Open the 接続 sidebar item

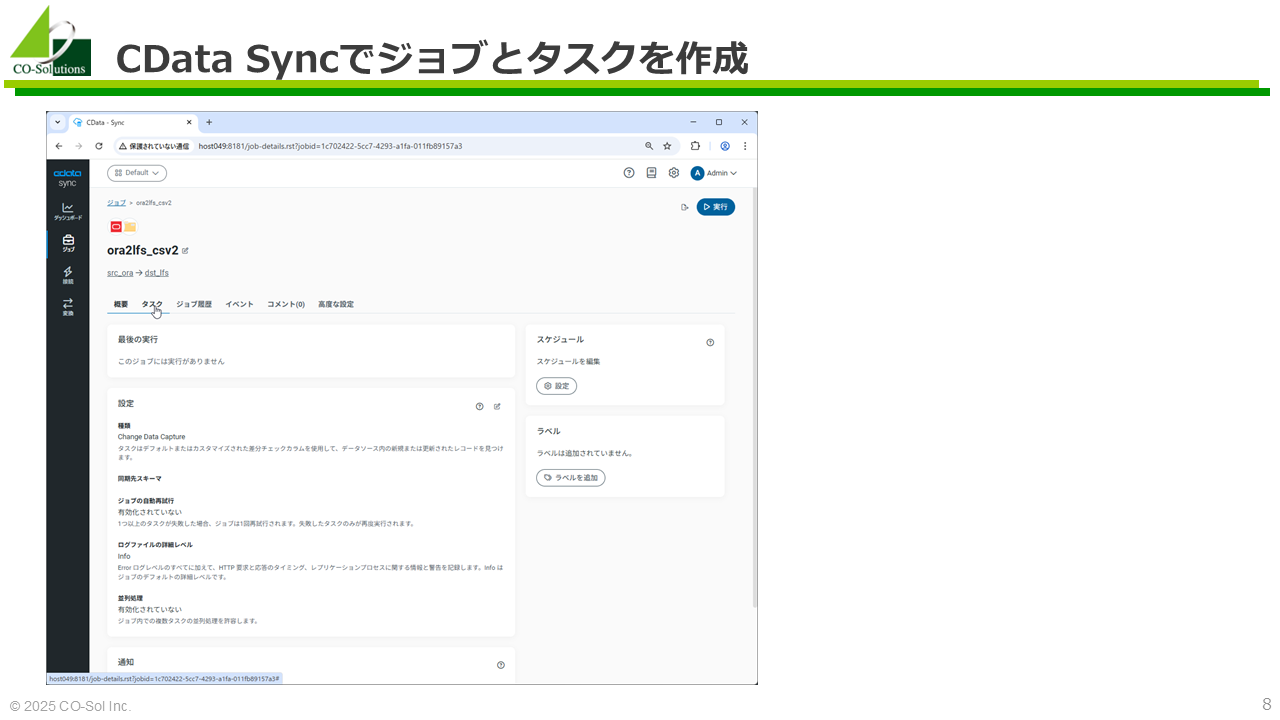click(x=68, y=274)
